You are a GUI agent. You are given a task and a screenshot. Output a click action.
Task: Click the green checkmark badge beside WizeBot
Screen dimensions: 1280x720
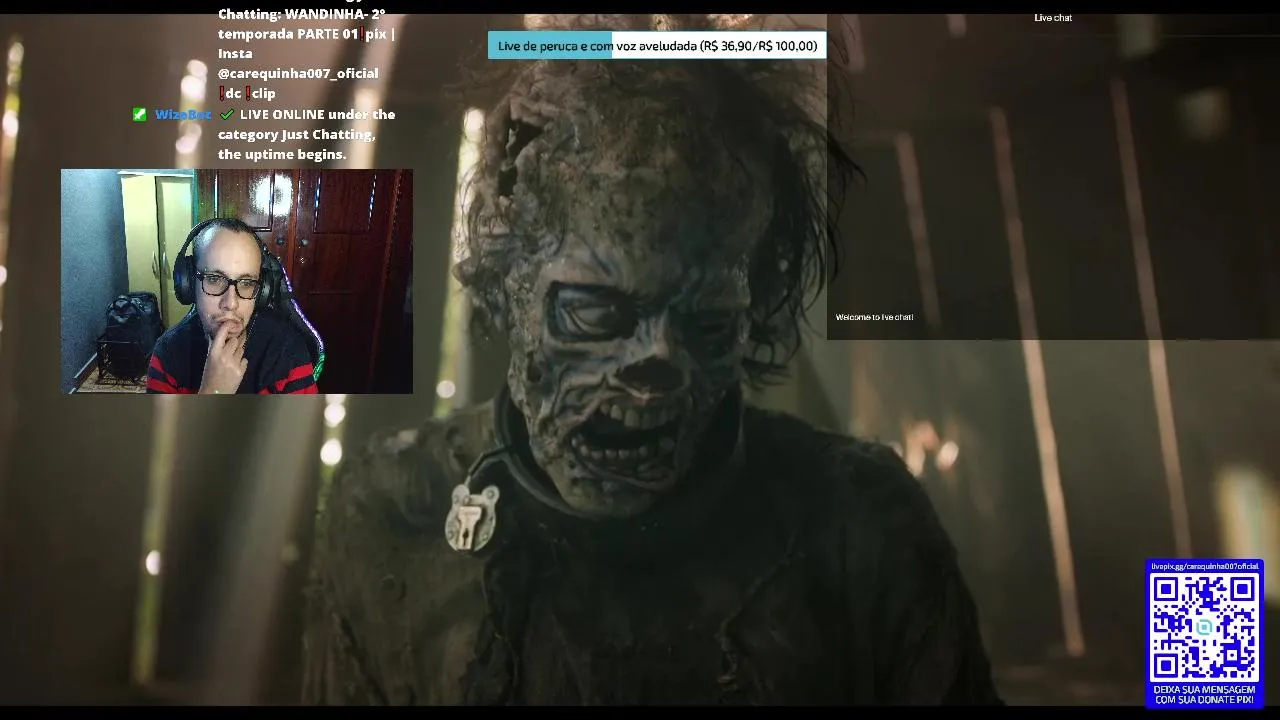coord(140,115)
